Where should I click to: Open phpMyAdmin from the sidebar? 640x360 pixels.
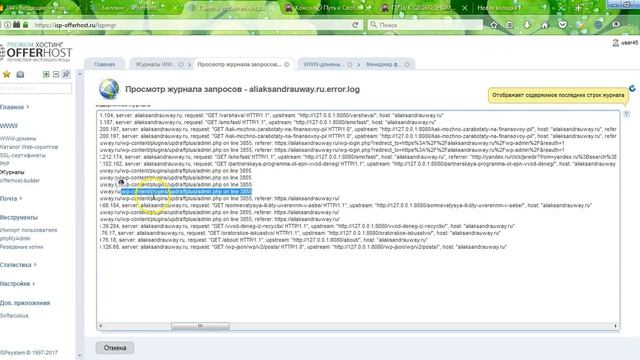click(16, 238)
